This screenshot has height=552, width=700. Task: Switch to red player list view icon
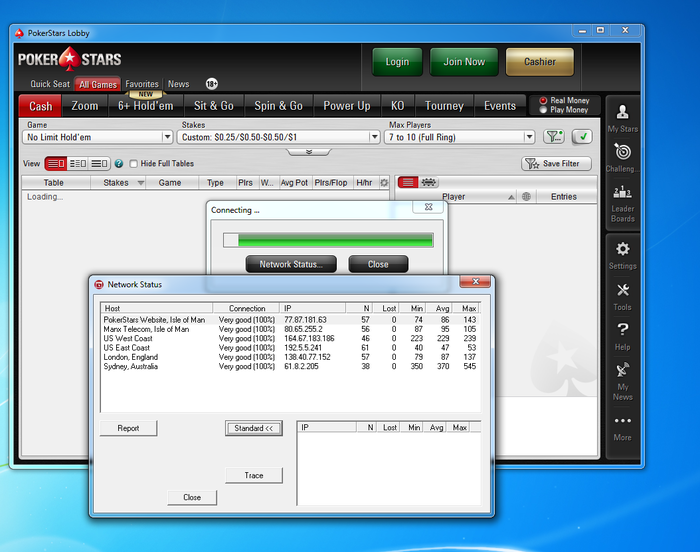408,182
